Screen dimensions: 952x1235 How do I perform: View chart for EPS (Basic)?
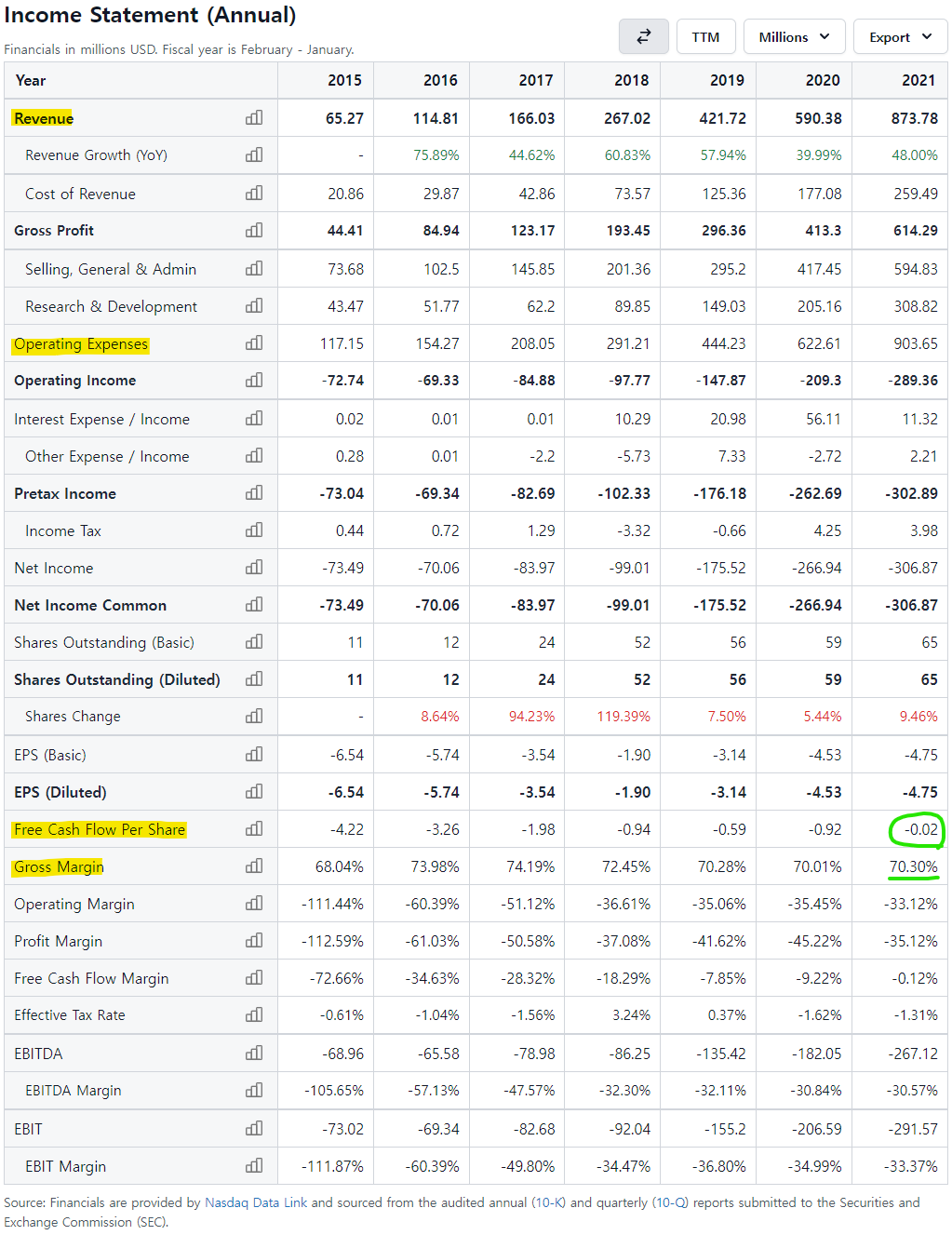(254, 755)
